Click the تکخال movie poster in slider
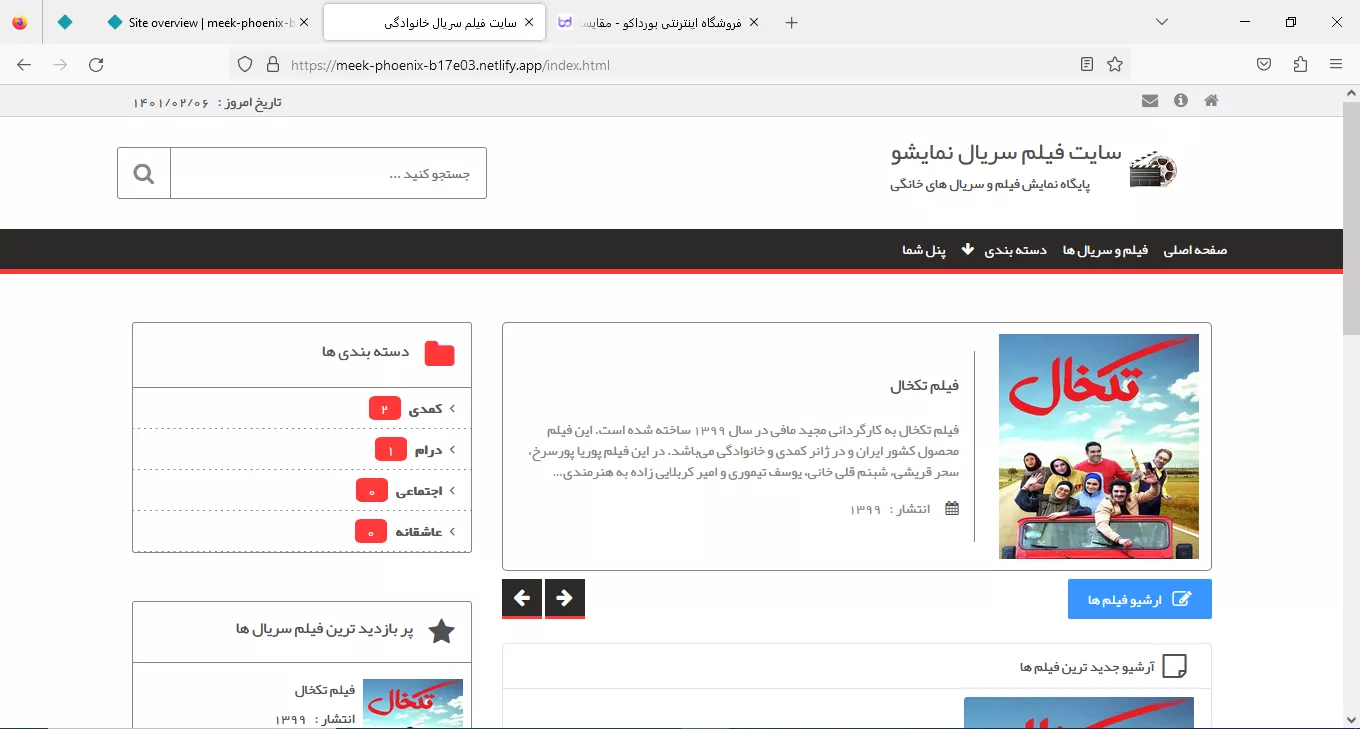Screen dimensions: 1360x729 click(1098, 446)
